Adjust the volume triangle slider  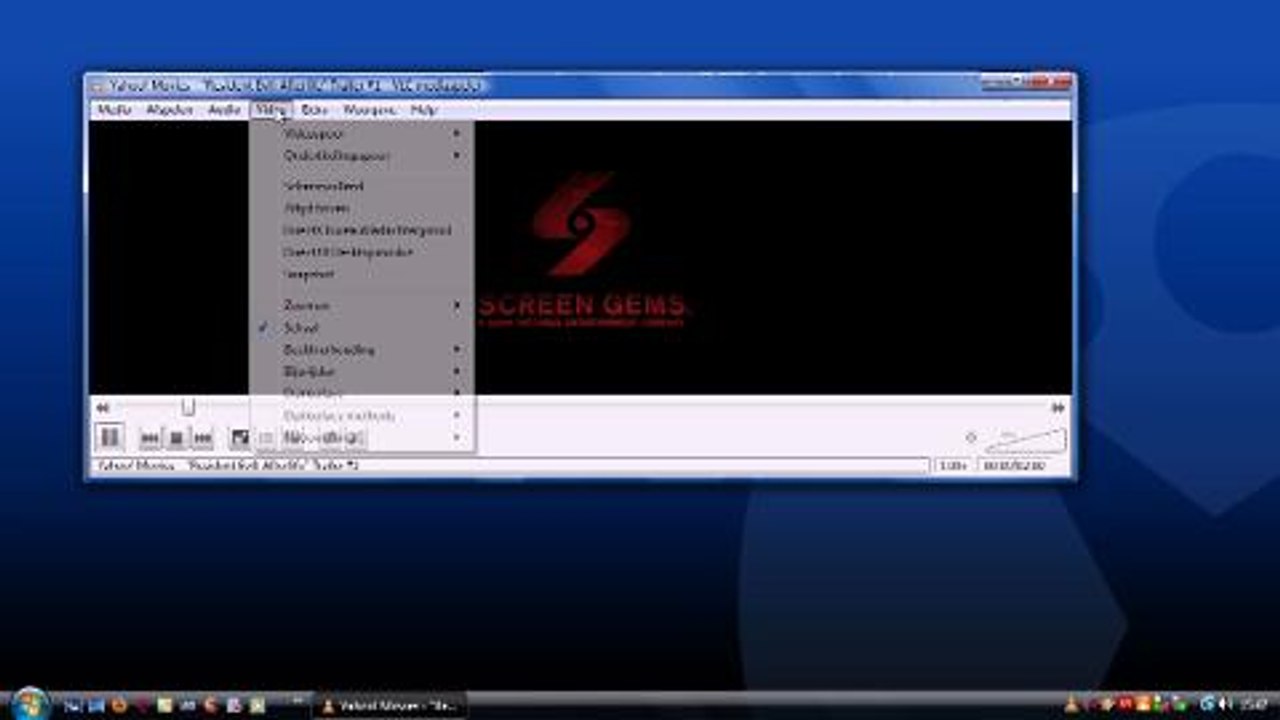[1026, 440]
